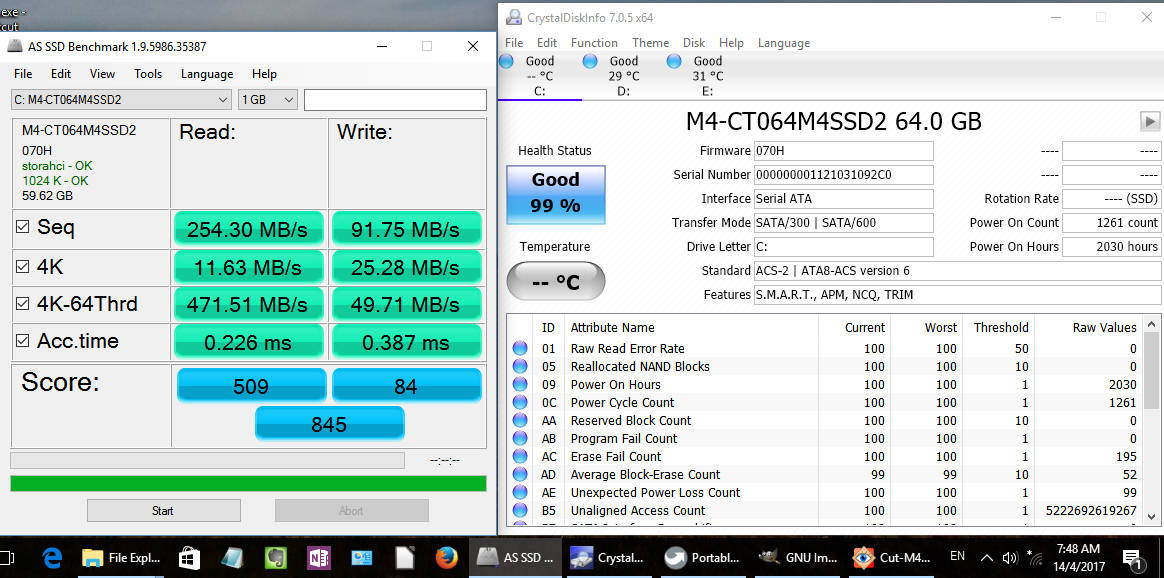Click scroll down arrow of SMART list
This screenshot has width=1164, height=578.
point(1151,516)
